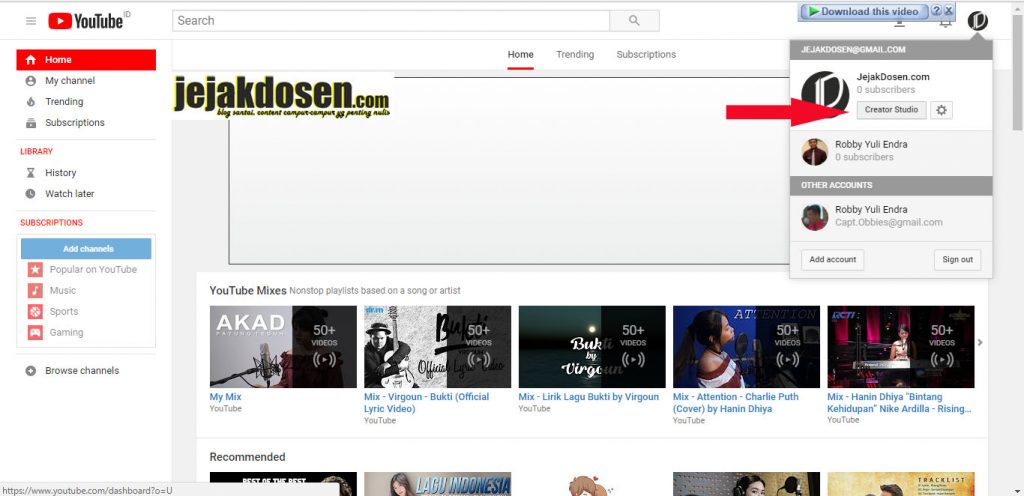Open LAGU INDONESIA recommended thumbnail
The width and height of the screenshot is (1024, 496).
coord(438,484)
